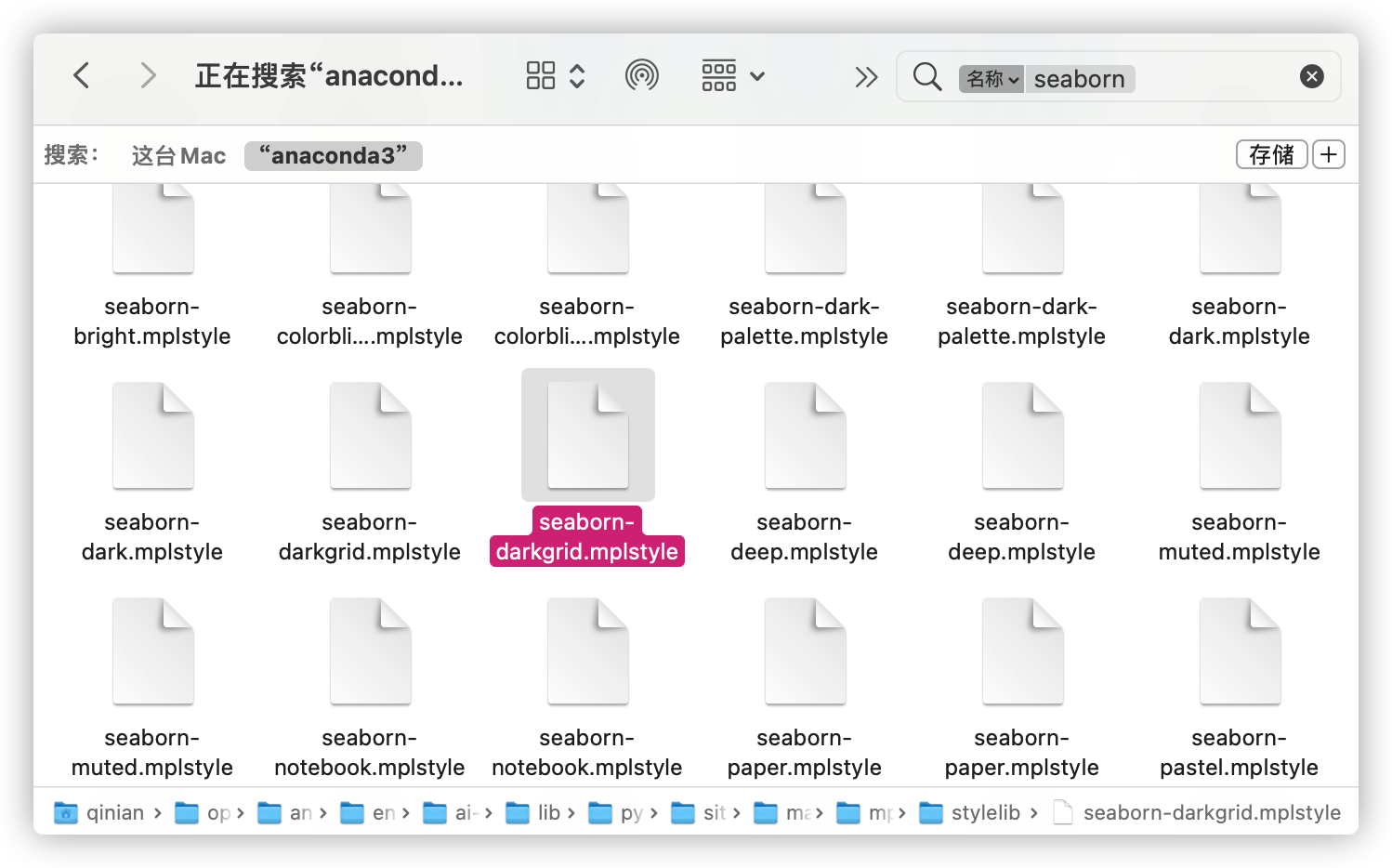Click seaborn-darkgrid.mplstyle file in the path bar

pos(1198,812)
